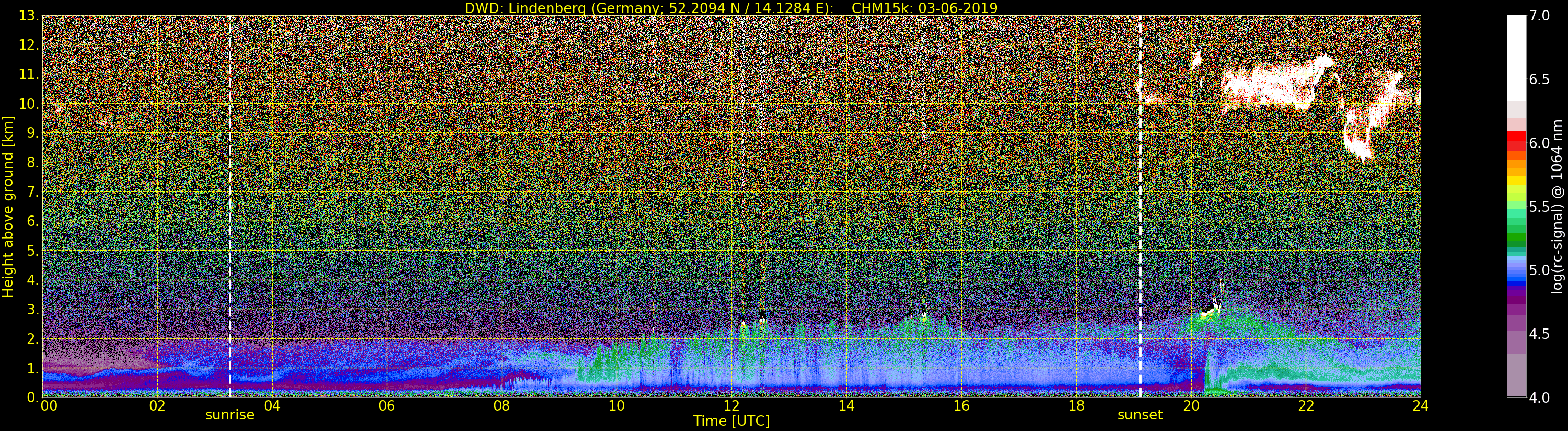Click the 'Height above ground [km]' axis label
Viewport: 1568px width, 431px height.
coord(8,206)
